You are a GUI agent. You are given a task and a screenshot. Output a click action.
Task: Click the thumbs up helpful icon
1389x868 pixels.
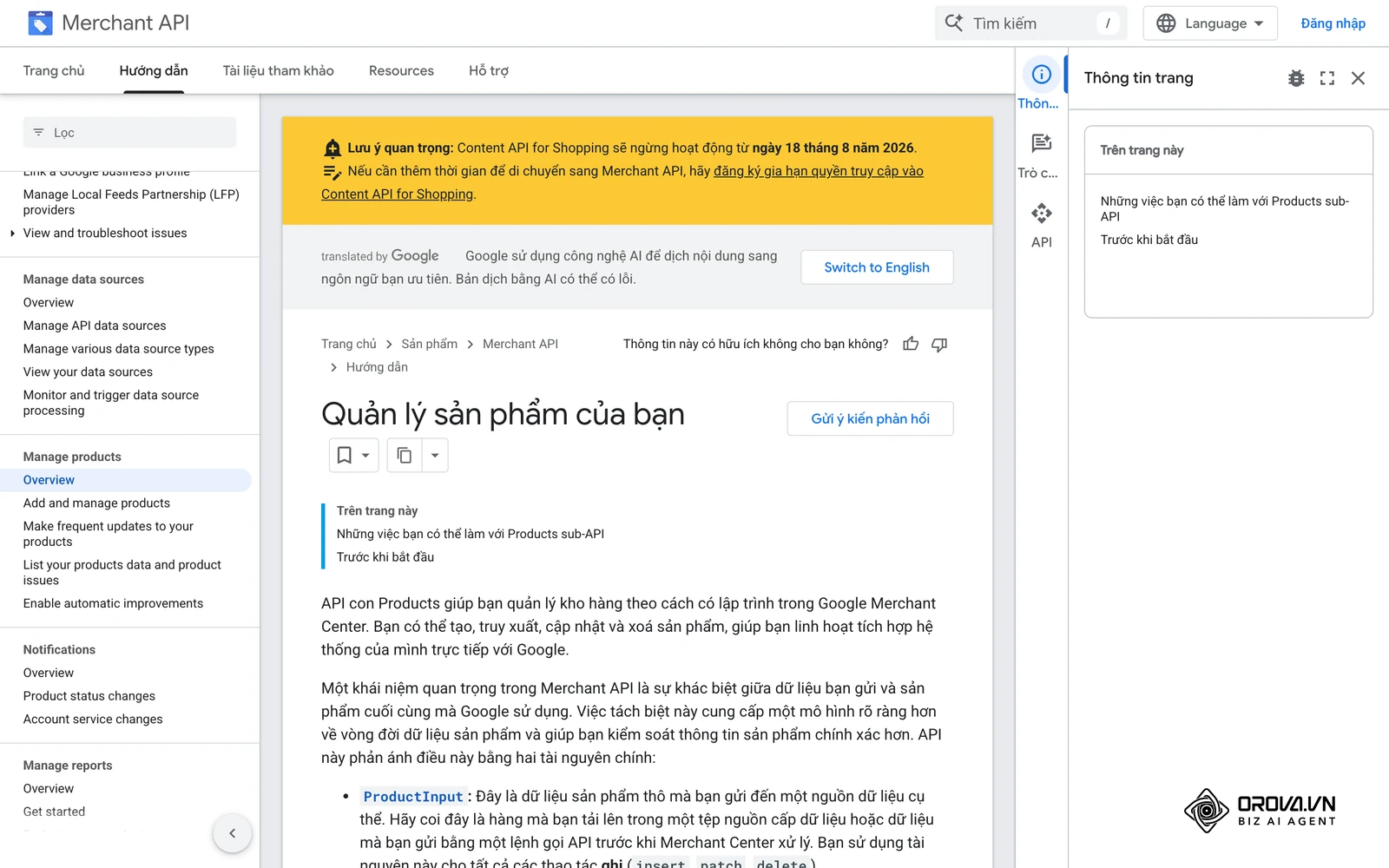pyautogui.click(x=911, y=344)
